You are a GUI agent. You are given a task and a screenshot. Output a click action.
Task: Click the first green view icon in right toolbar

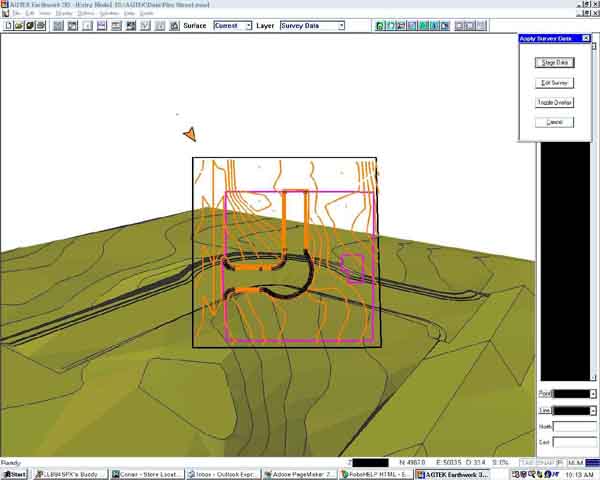[380, 25]
